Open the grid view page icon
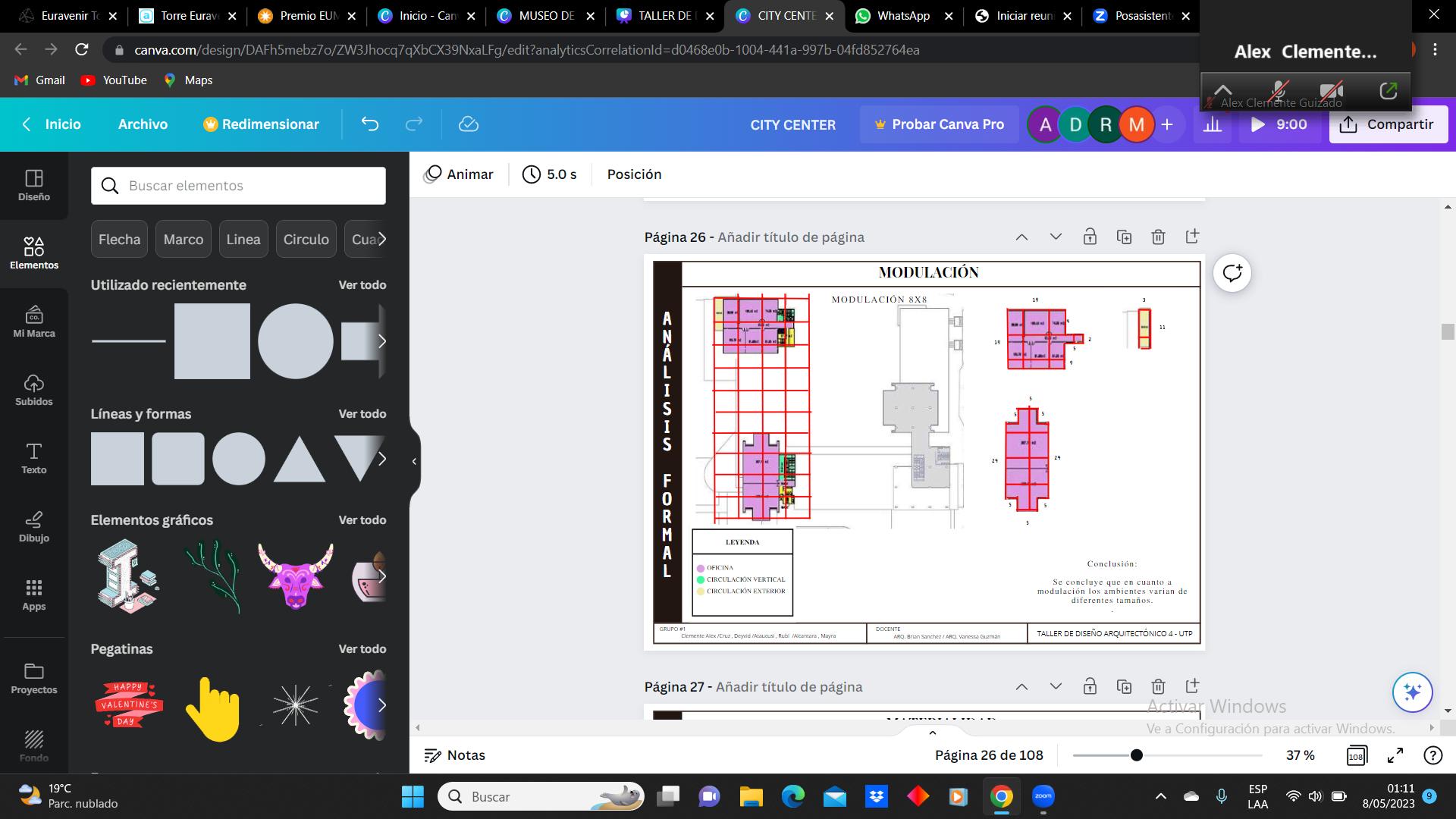Image resolution: width=1456 pixels, height=819 pixels. pos(1356,755)
